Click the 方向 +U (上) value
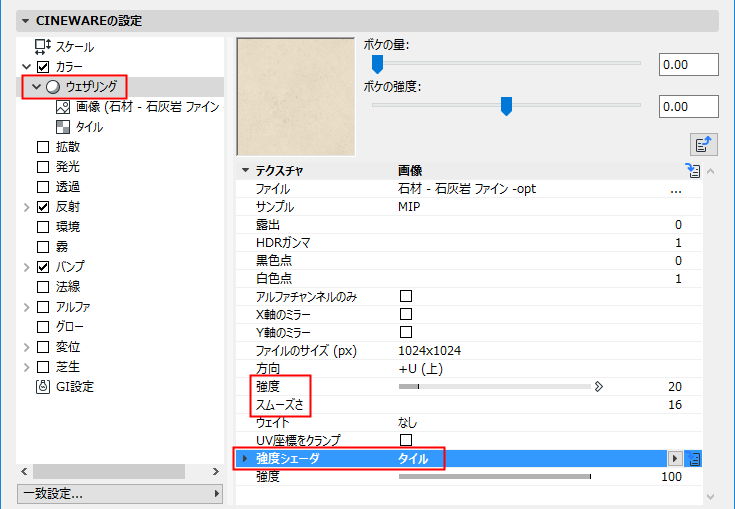The image size is (735, 509). [x=420, y=369]
